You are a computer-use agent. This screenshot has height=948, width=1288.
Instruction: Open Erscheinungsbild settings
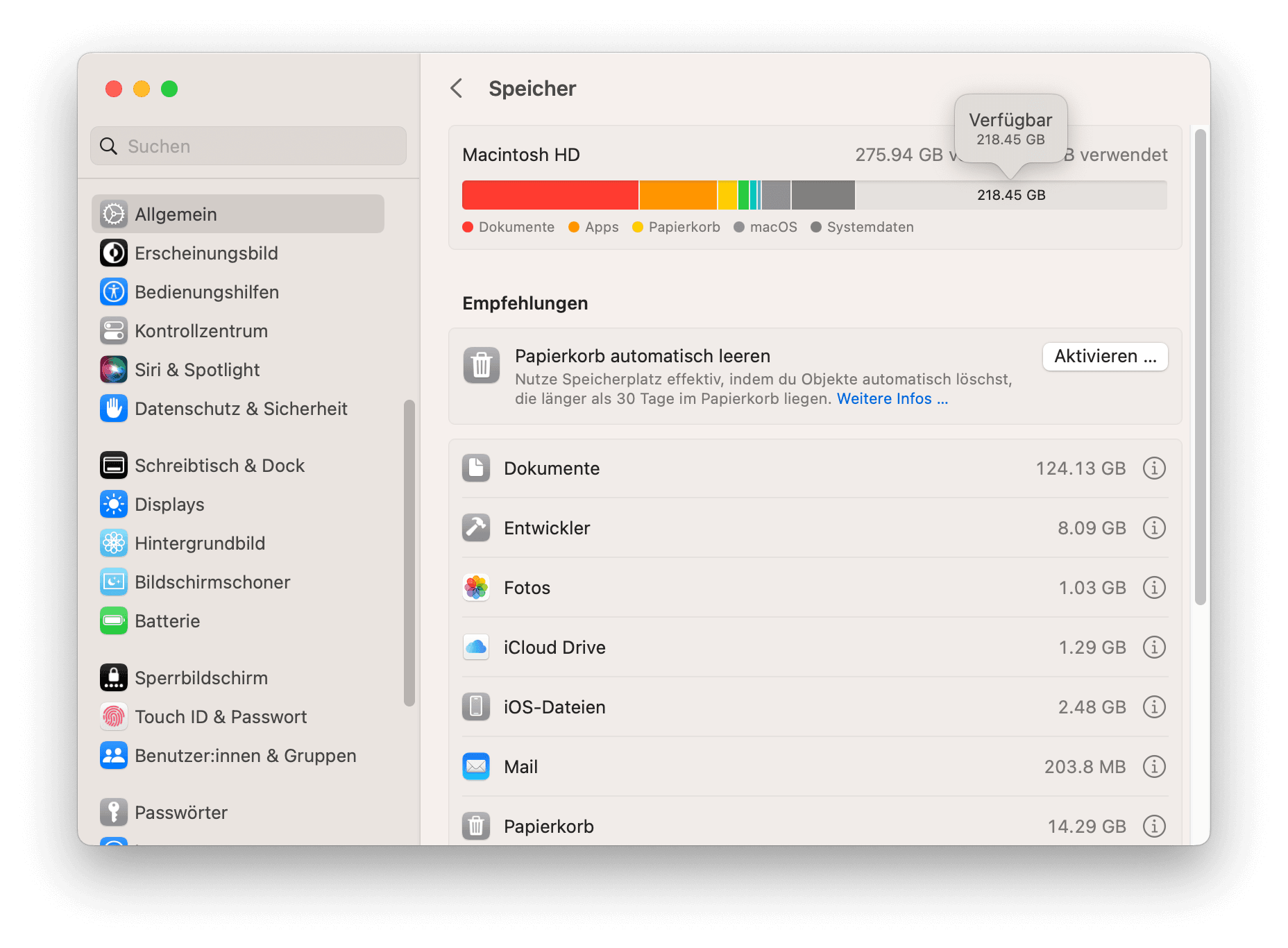point(206,253)
